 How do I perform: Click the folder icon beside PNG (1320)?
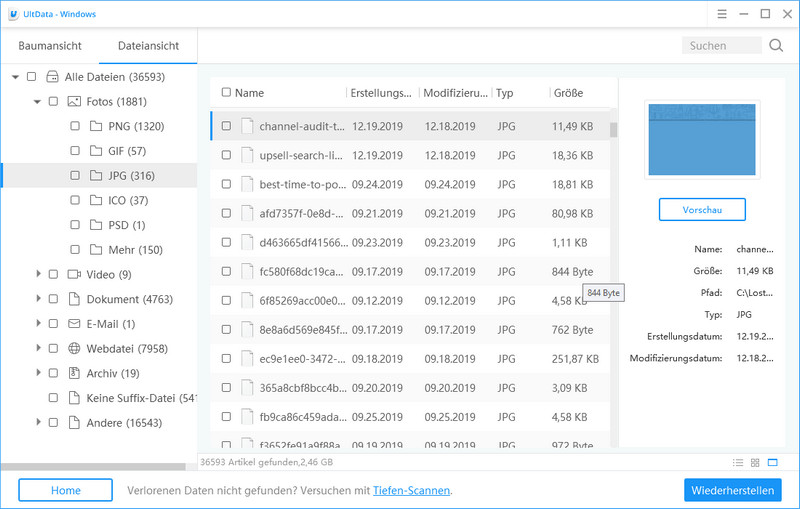coord(96,126)
